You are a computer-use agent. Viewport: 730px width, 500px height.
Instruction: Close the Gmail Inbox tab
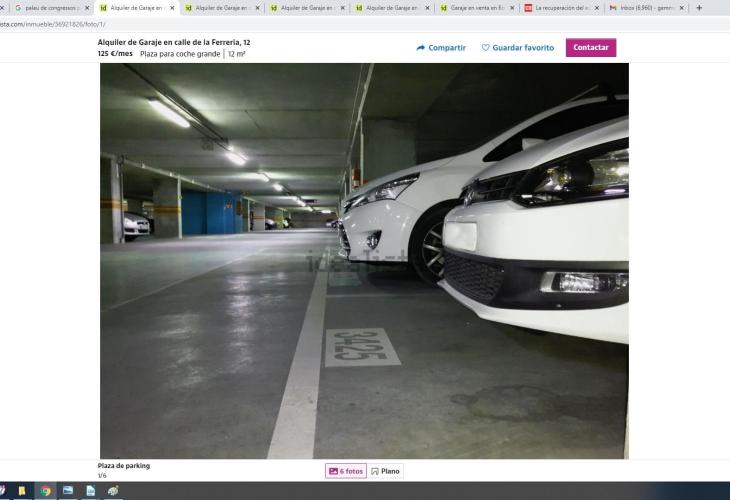[x=682, y=7]
